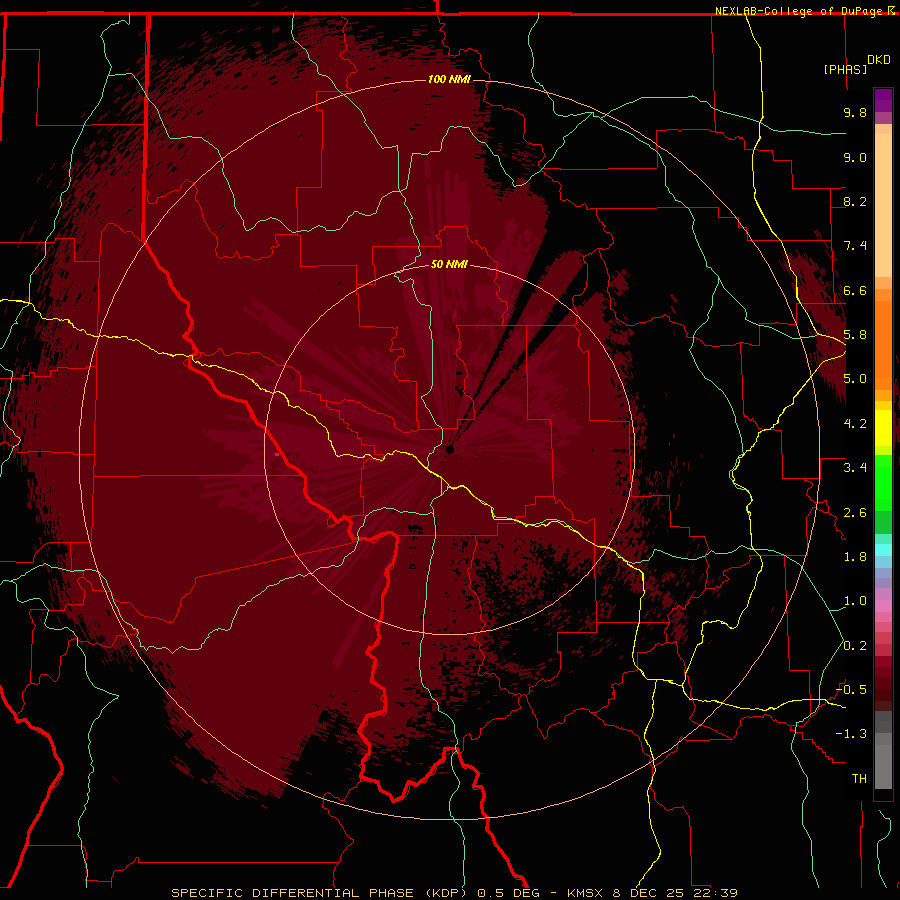
Task: Click the purple top segment of color bar
Action: [883, 100]
